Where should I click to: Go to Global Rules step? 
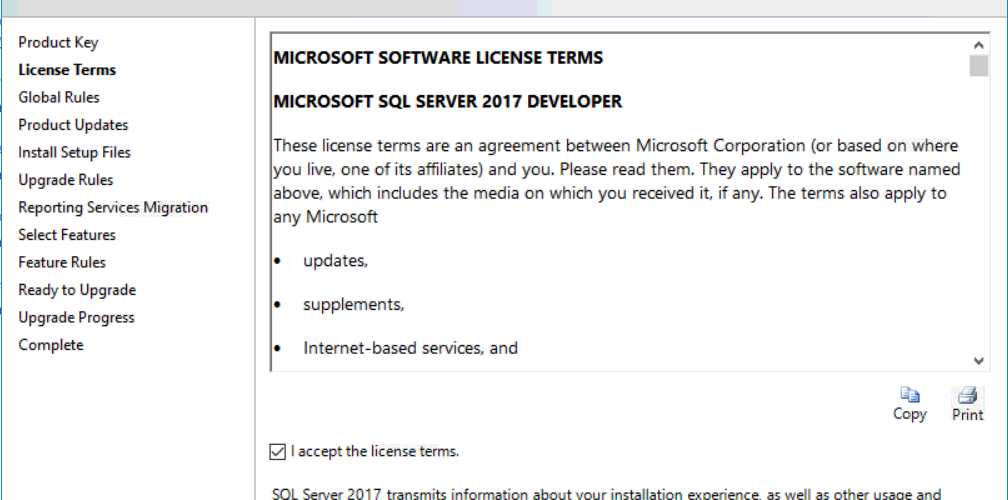pos(59,97)
